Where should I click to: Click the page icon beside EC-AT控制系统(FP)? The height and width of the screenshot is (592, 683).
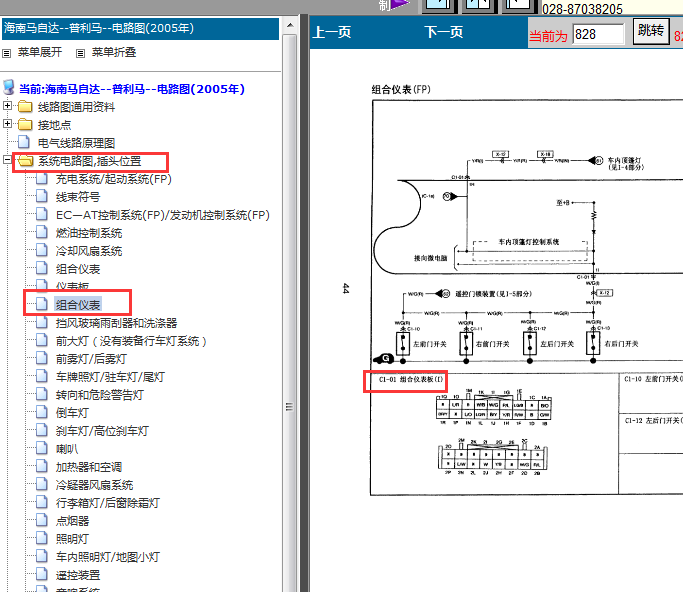(x=42, y=214)
